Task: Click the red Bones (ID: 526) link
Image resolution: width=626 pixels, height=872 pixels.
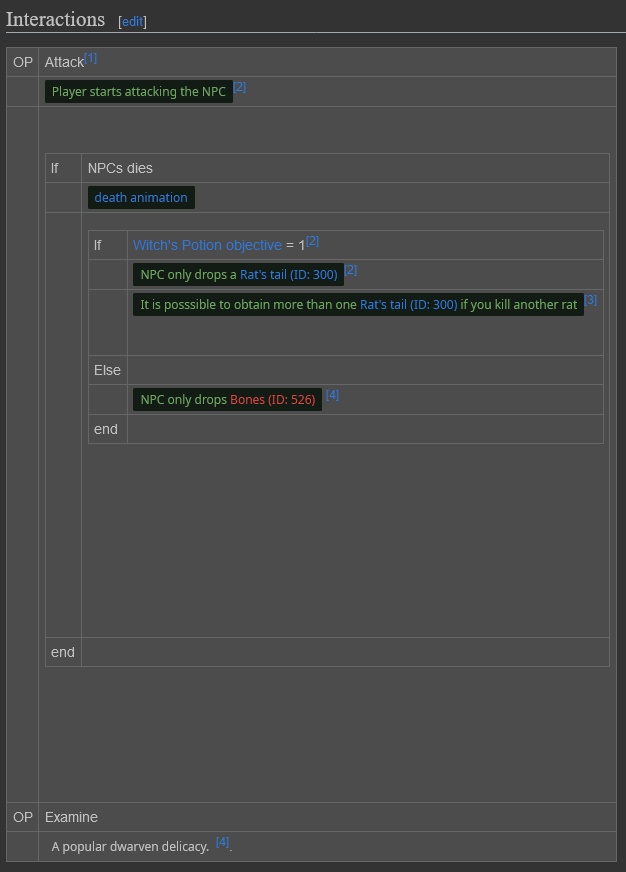Action: [273, 400]
